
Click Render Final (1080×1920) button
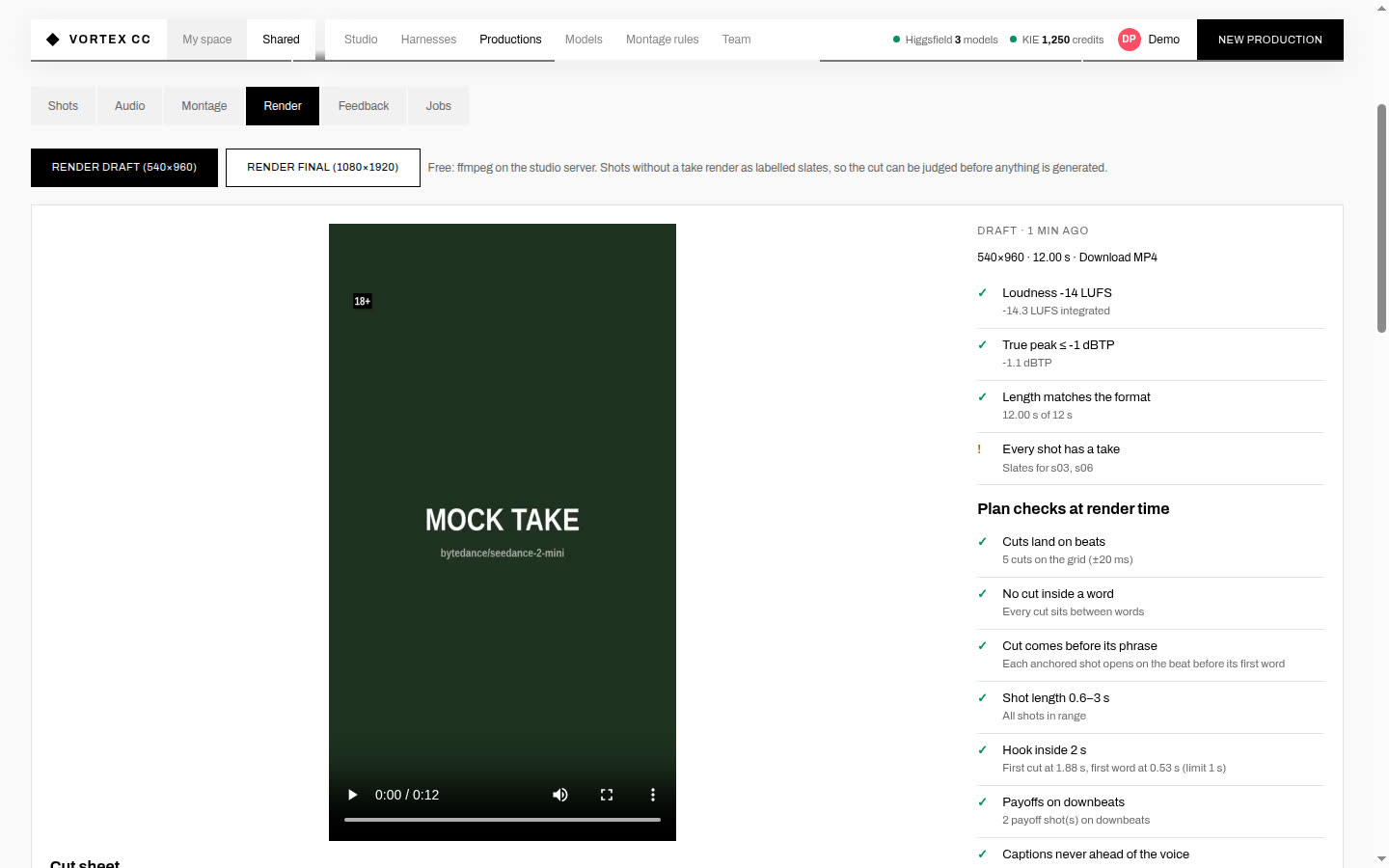[x=323, y=168]
